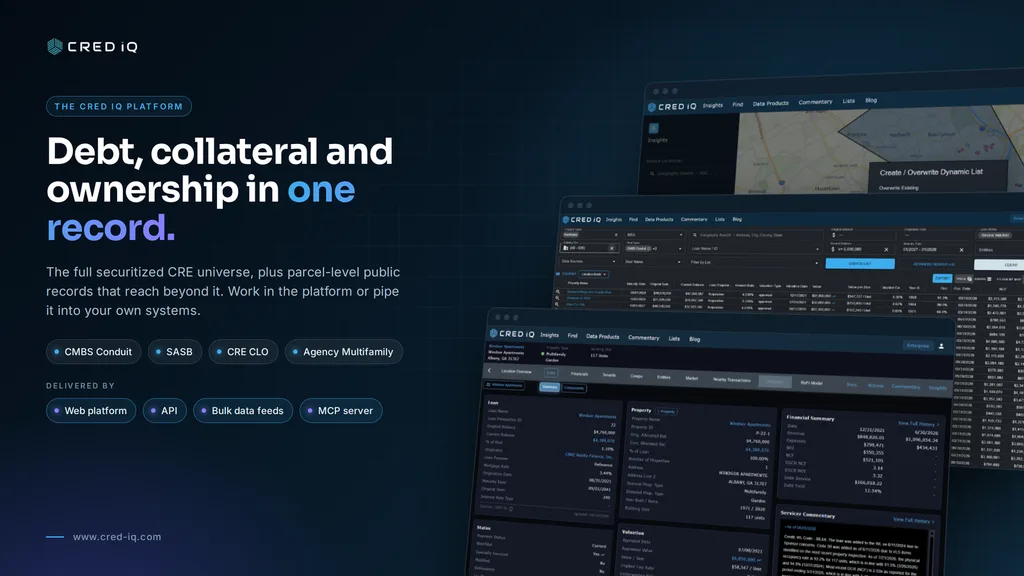The width and height of the screenshot is (1024, 576).
Task: Open Insights menu in map window
Action: pos(712,105)
